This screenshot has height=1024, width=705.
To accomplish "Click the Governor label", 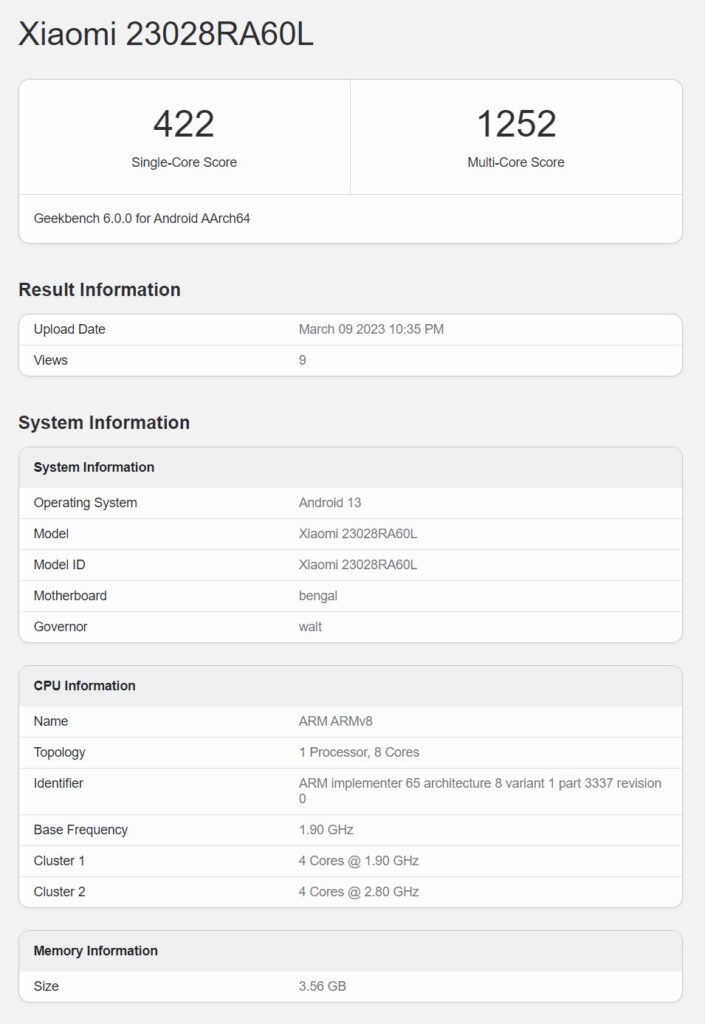I will click(x=60, y=626).
